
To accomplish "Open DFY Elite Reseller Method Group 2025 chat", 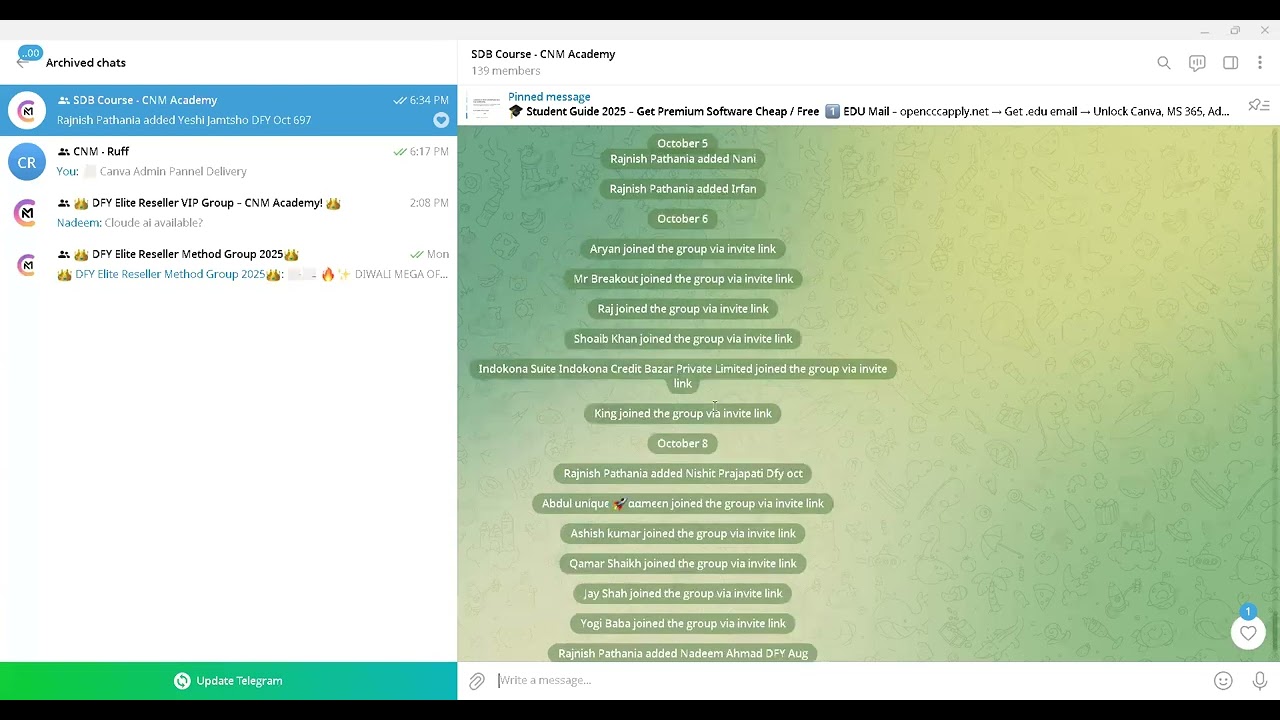I will (x=228, y=264).
